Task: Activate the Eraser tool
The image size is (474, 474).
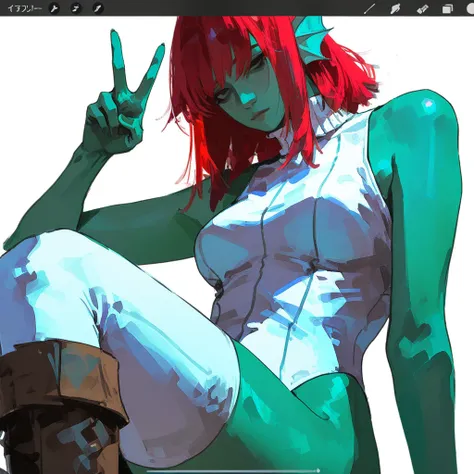Action: pos(422,9)
